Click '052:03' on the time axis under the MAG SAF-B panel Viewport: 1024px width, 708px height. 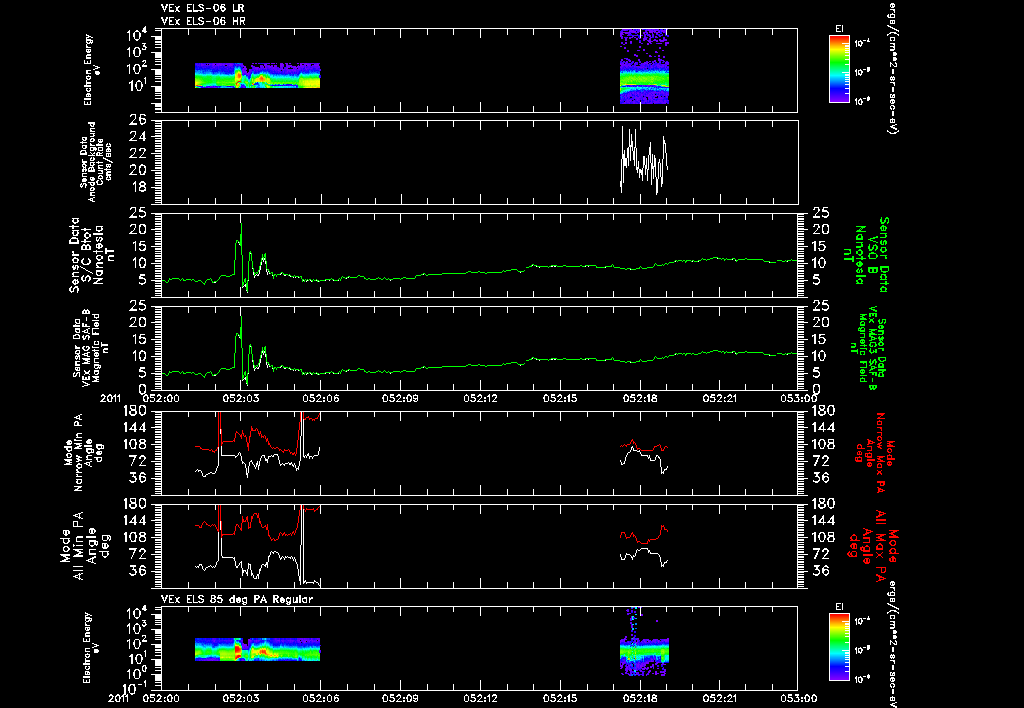pos(241,398)
